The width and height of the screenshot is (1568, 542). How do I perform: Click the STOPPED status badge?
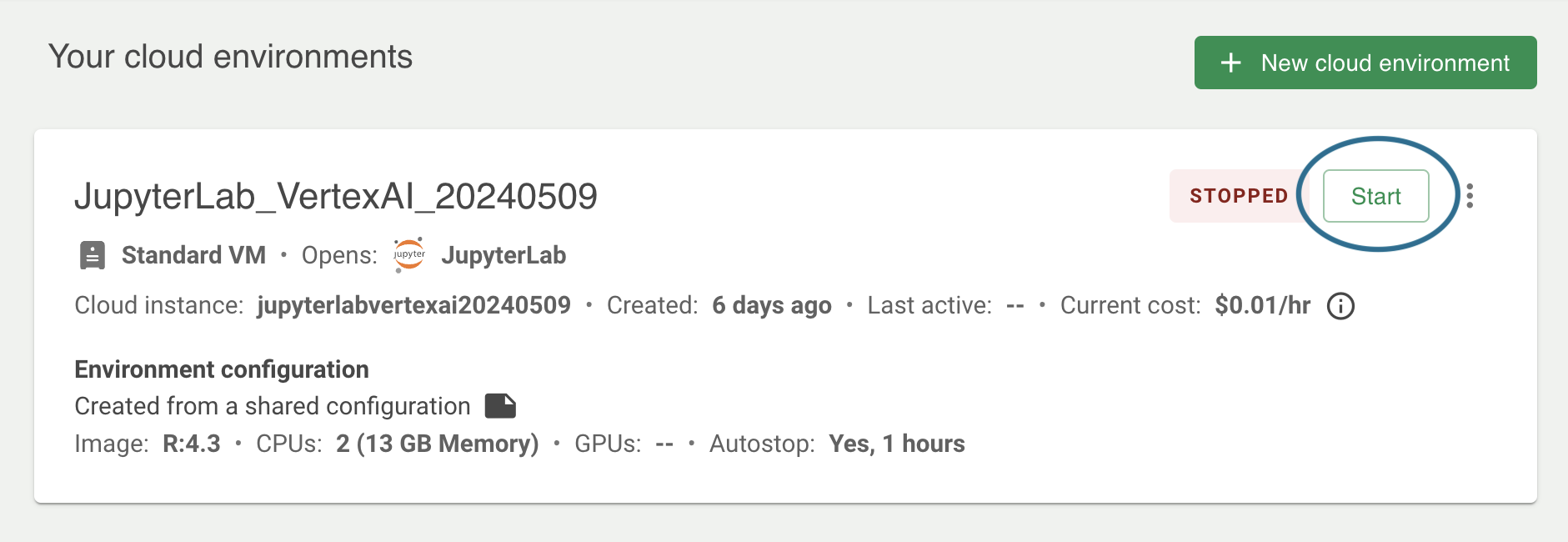pyautogui.click(x=1239, y=196)
